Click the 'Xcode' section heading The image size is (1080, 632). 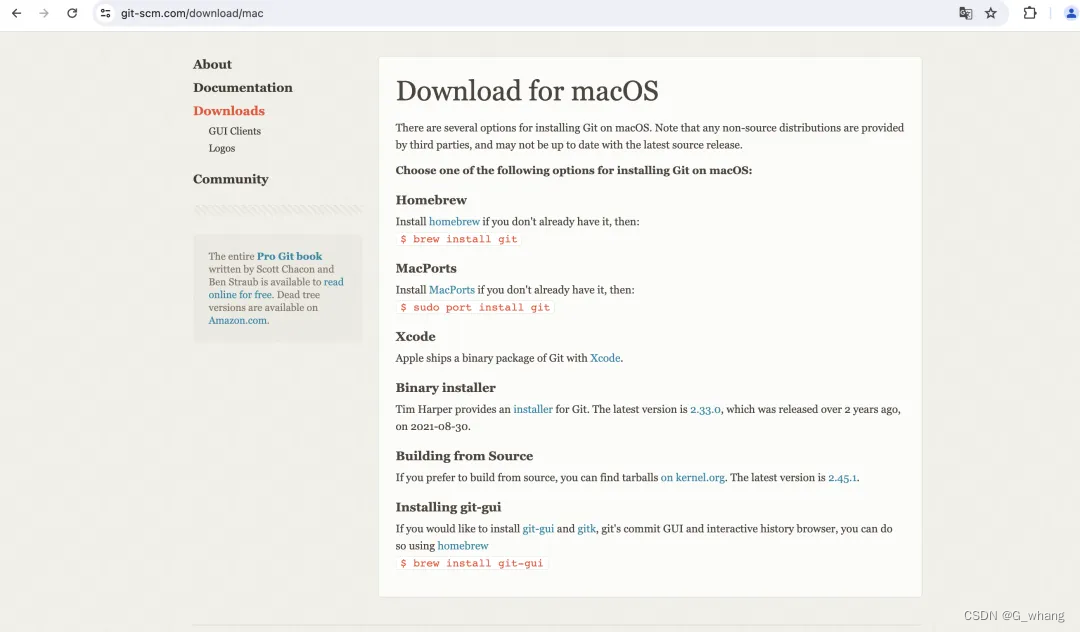pos(415,337)
